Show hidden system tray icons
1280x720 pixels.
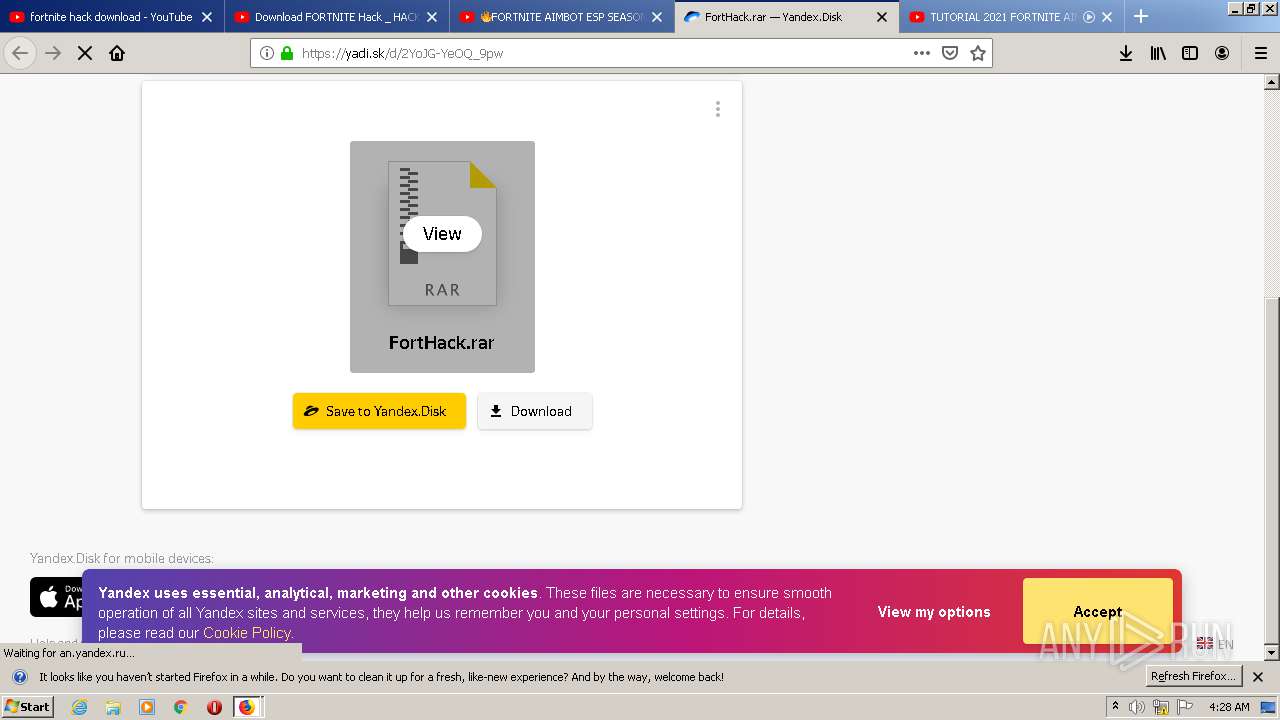(1115, 707)
